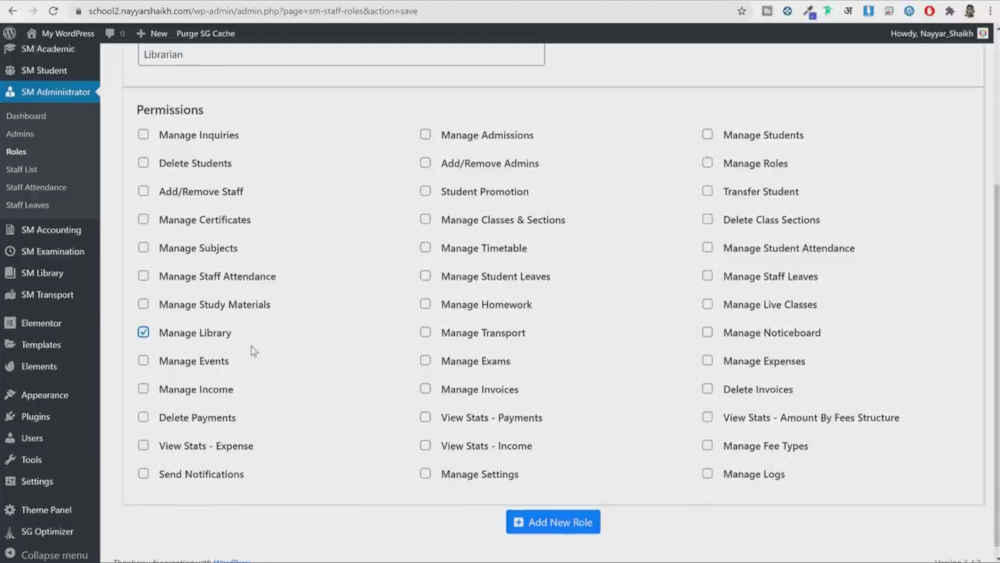Screen dimensions: 1000x563
Task: Open the + New admin bar dropdown
Action: pyautogui.click(x=152, y=33)
